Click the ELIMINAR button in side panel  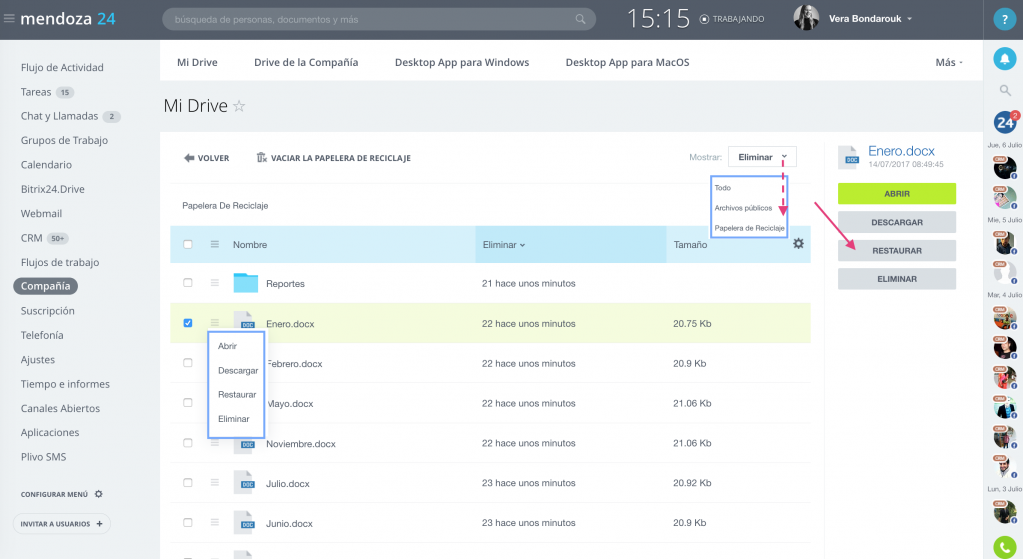[896, 279]
